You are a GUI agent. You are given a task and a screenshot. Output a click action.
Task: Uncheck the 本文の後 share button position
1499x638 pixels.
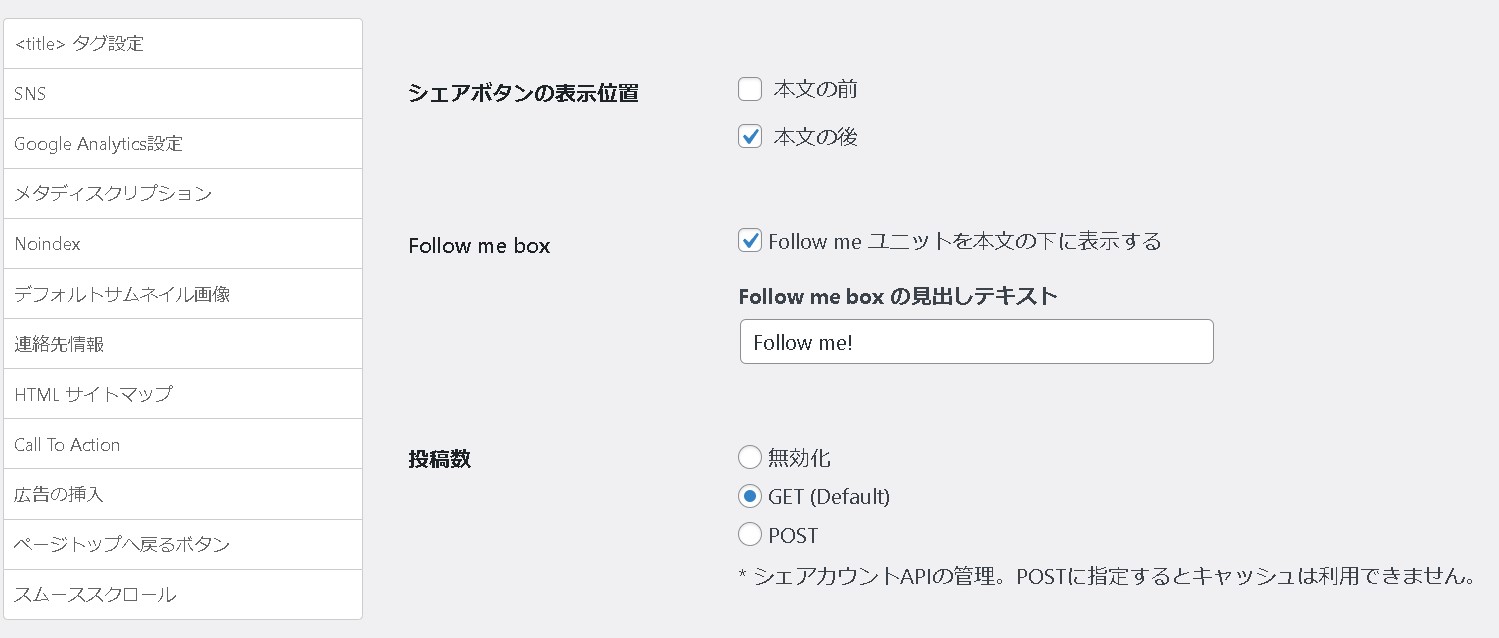tap(750, 136)
